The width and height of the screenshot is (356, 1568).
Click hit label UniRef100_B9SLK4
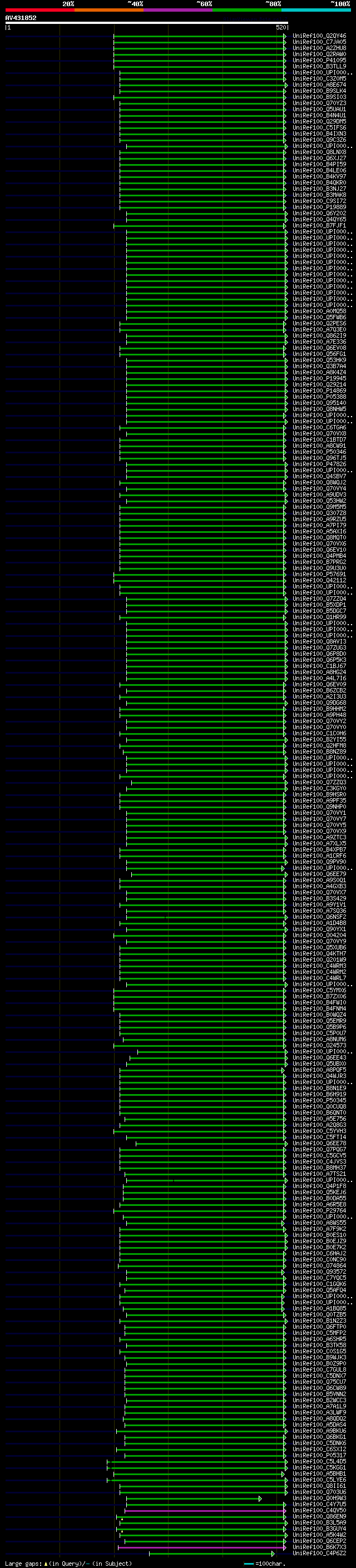pos(319,91)
